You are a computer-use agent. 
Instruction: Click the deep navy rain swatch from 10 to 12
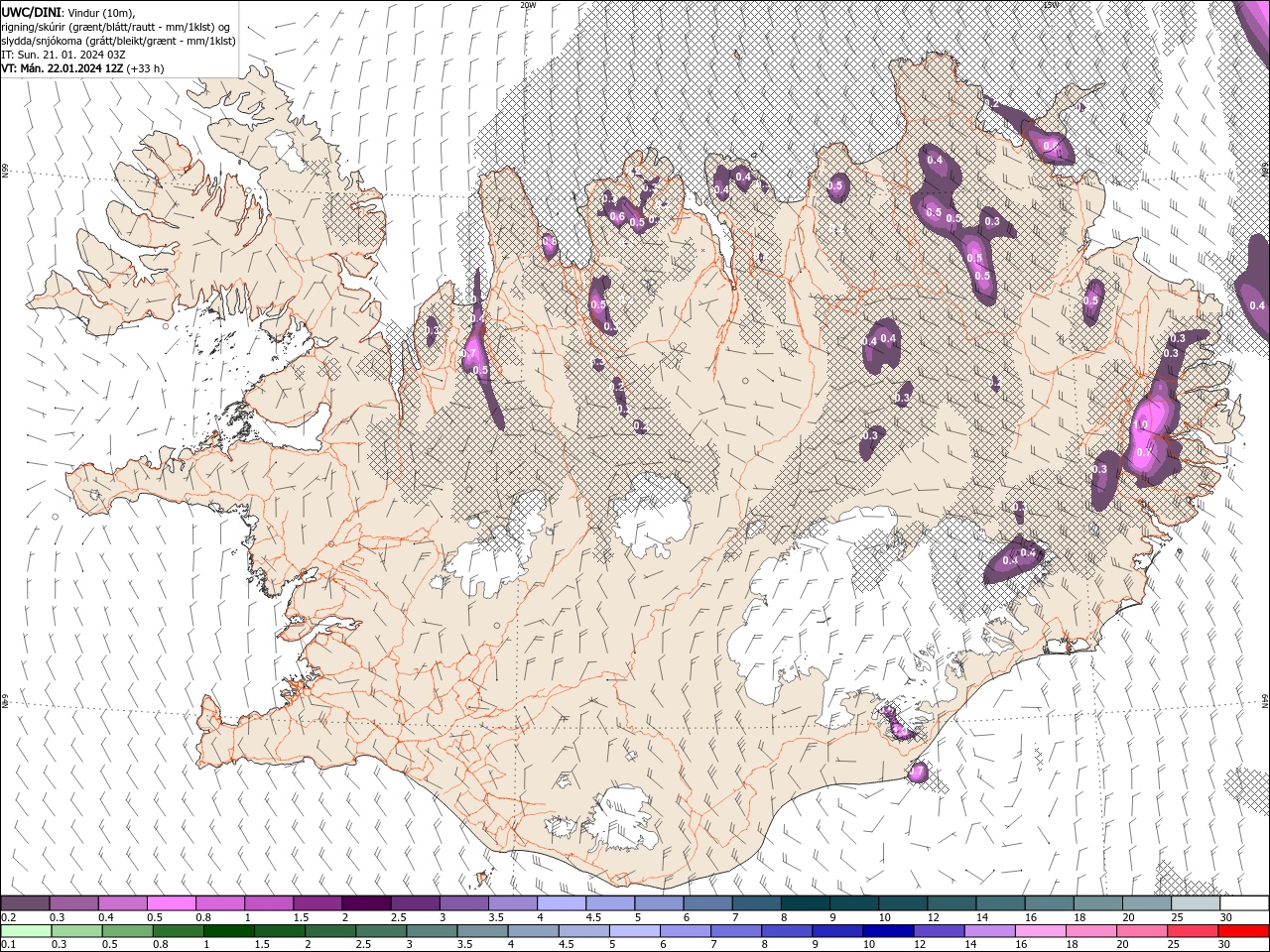click(887, 930)
